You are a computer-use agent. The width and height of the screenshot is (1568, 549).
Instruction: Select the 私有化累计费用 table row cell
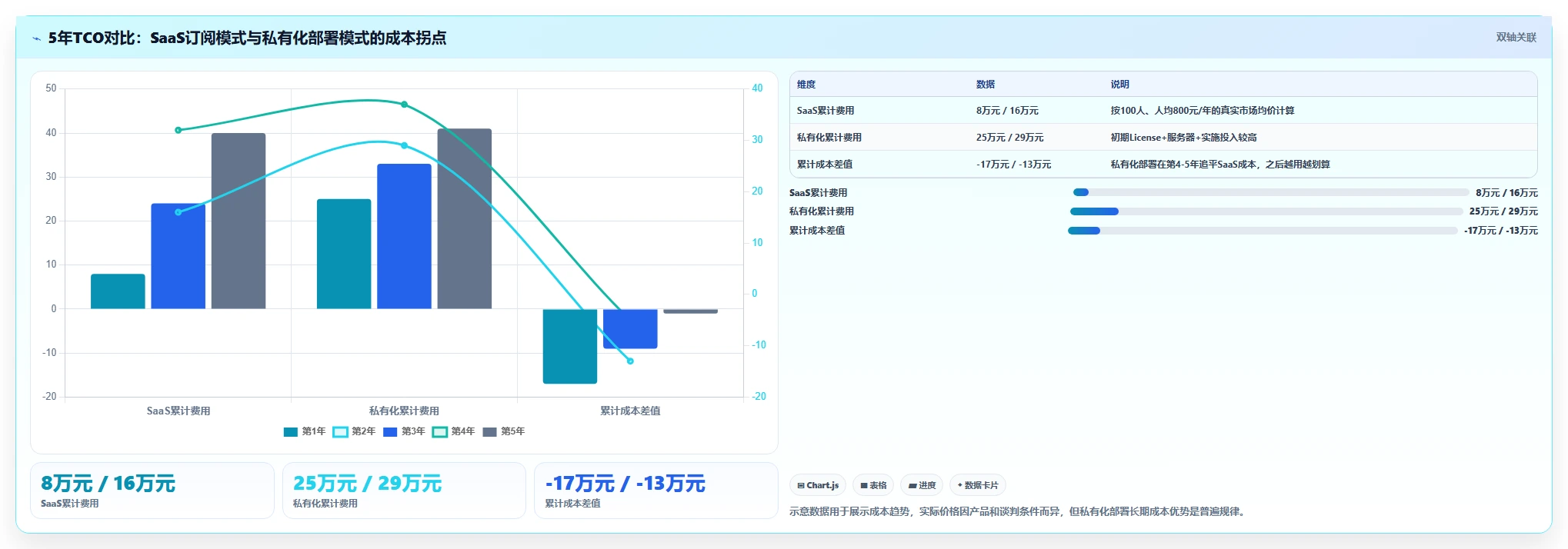pos(829,138)
